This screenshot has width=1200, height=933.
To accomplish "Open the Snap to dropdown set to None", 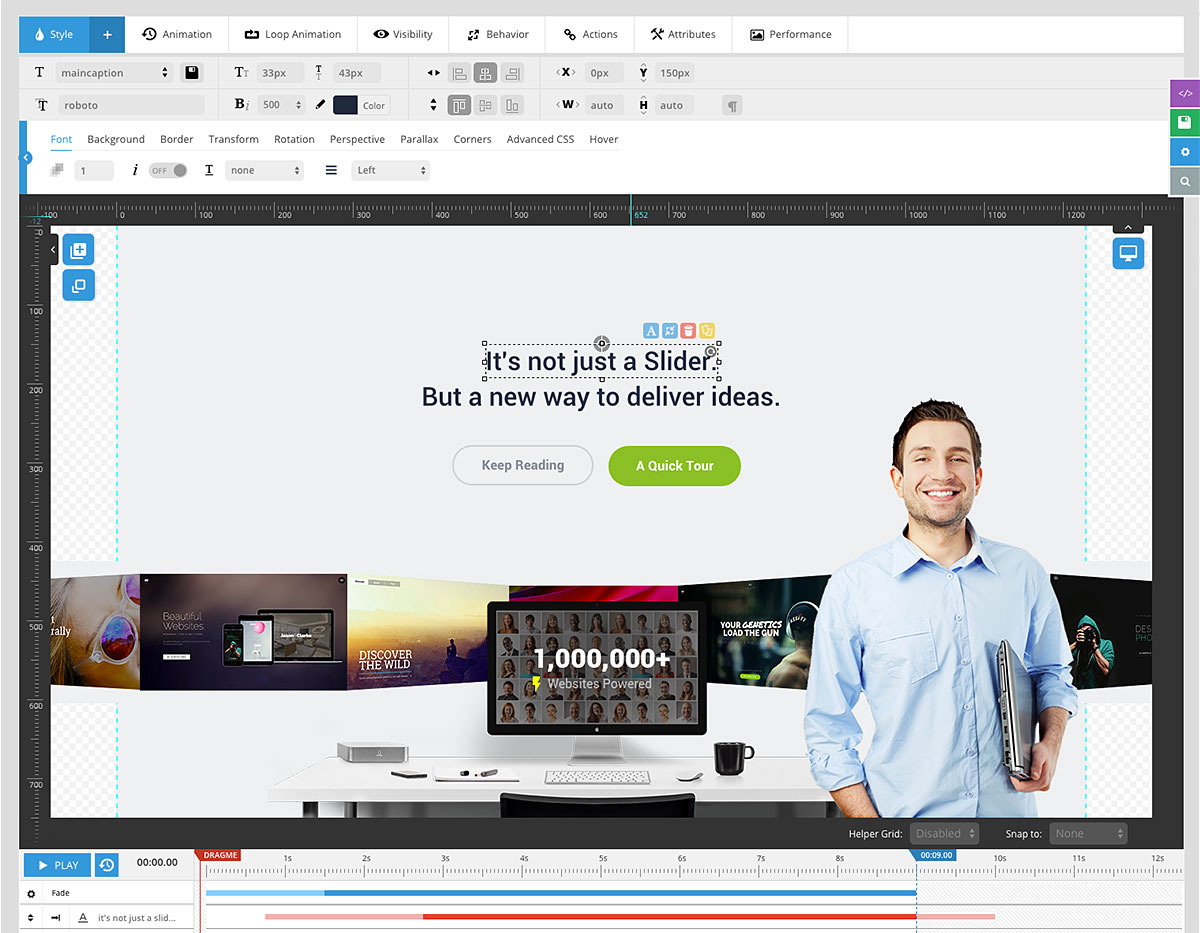I will point(1088,832).
